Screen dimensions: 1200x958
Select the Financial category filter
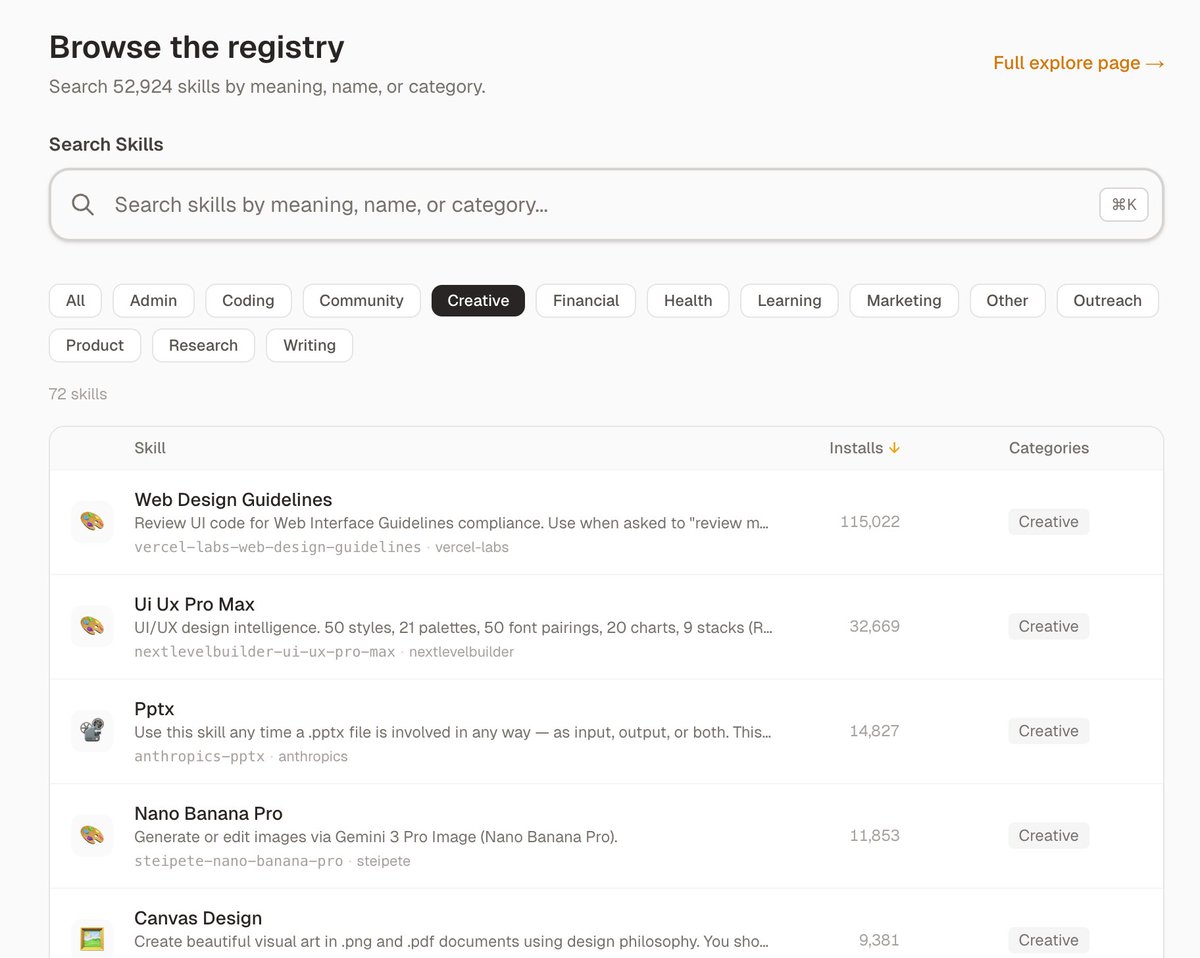click(x=586, y=301)
